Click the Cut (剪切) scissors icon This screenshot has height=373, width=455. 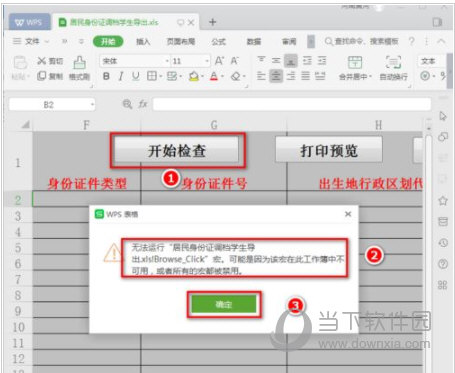point(41,61)
